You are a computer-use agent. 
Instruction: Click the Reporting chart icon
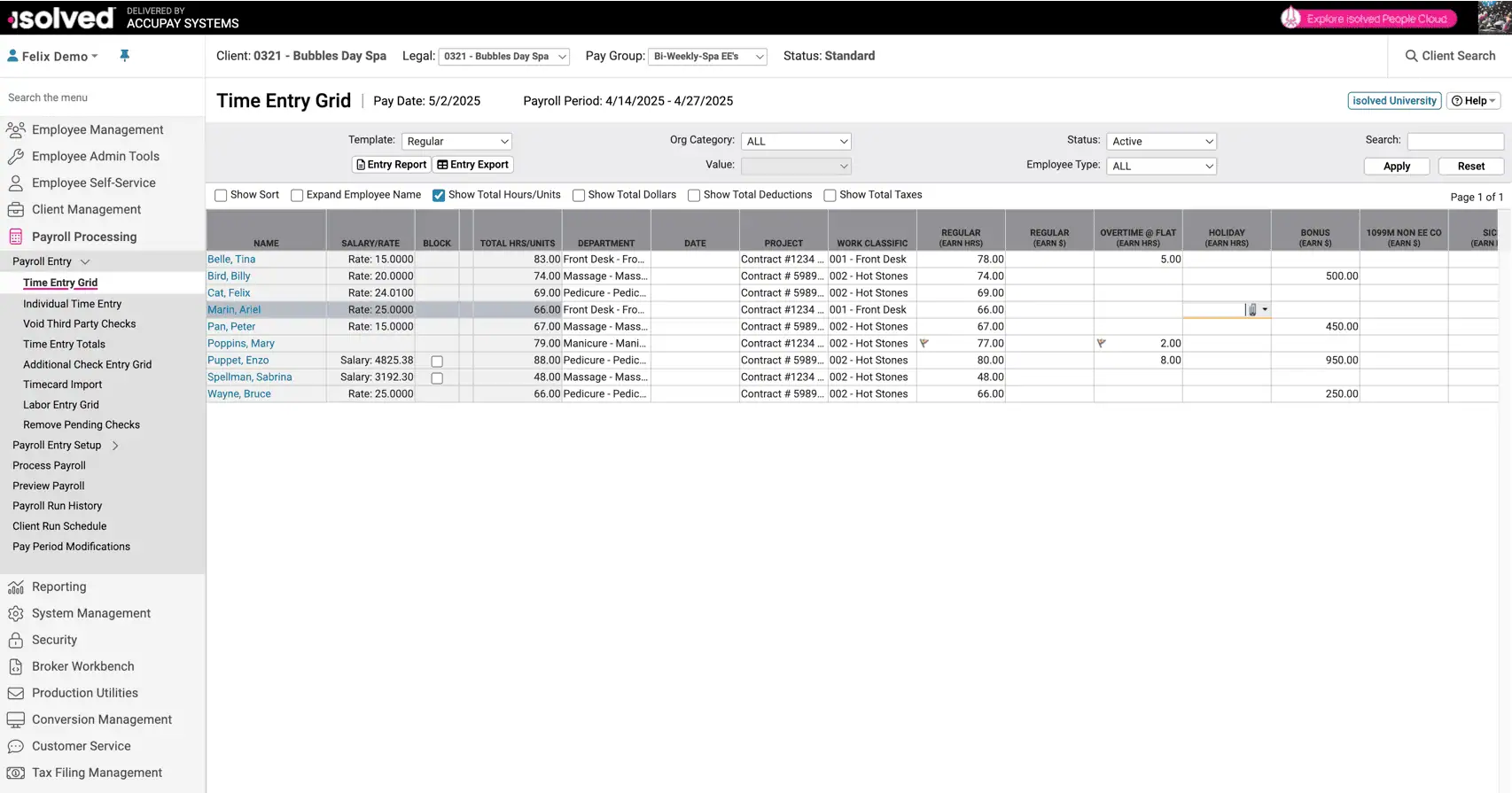point(15,587)
